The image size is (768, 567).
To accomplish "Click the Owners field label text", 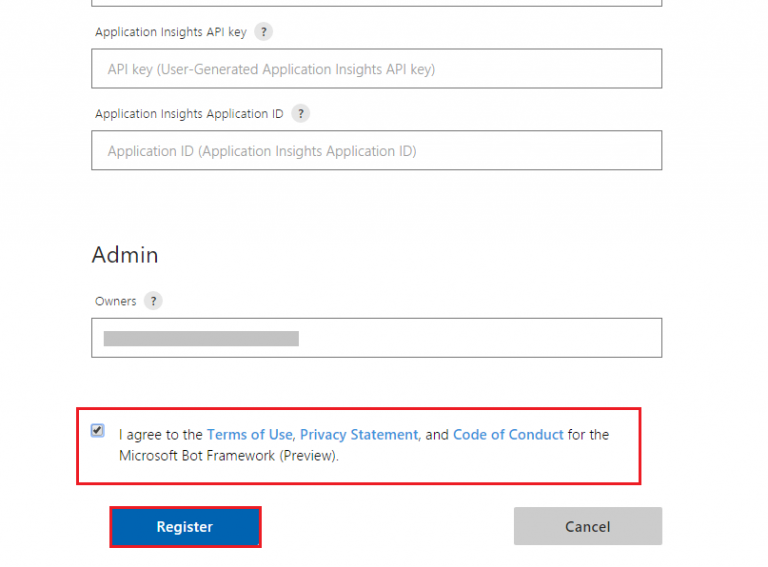I will (x=115, y=301).
